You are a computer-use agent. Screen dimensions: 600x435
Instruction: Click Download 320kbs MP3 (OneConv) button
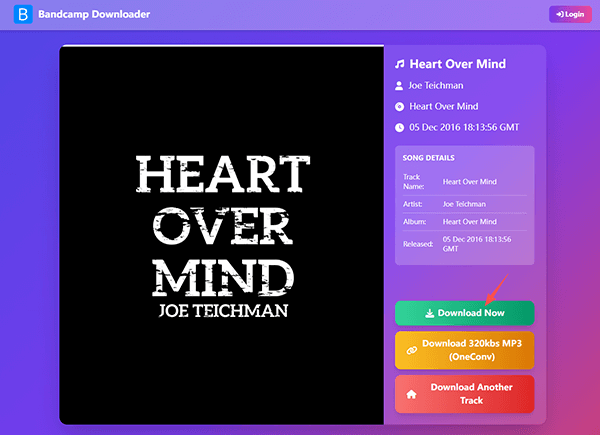465,350
